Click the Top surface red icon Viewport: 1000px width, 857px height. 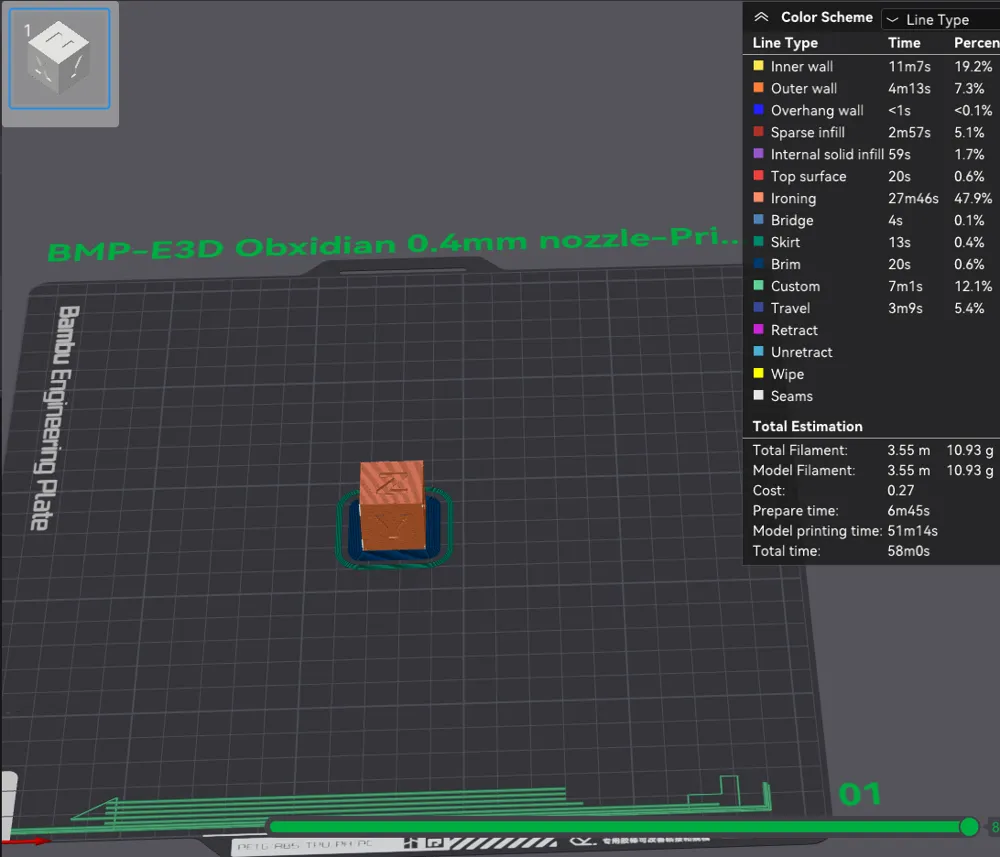tap(758, 177)
